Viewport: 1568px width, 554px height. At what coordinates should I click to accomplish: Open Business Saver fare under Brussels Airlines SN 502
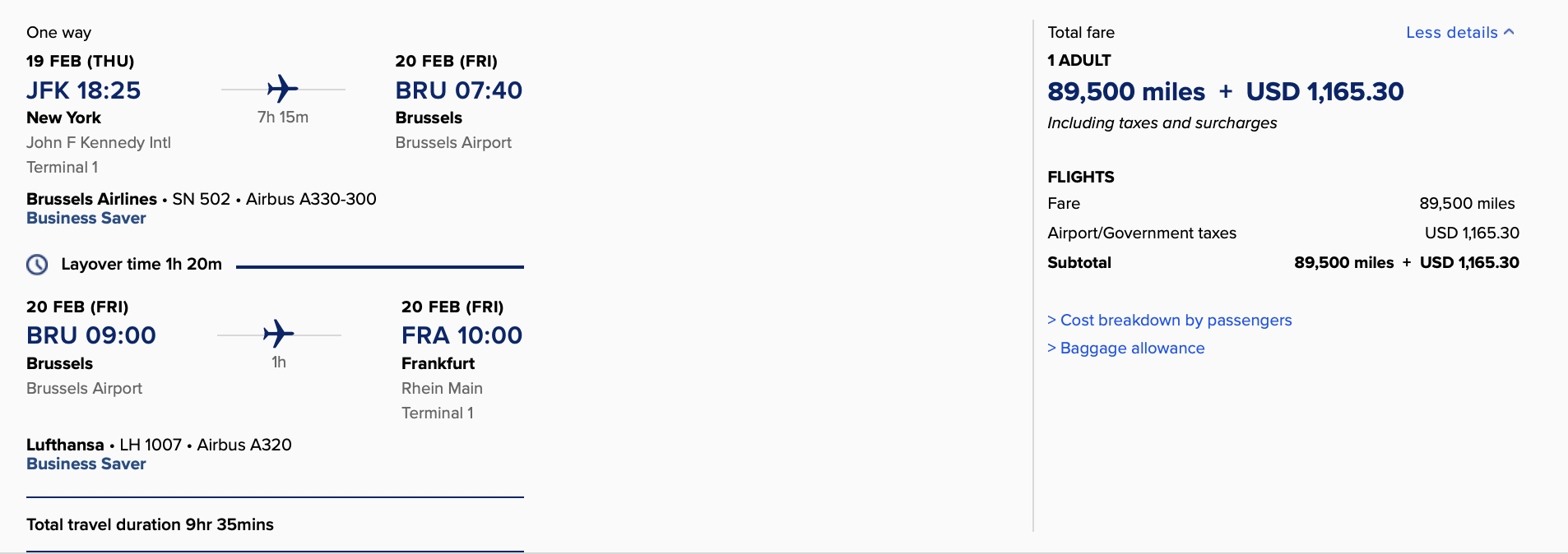[x=86, y=219]
